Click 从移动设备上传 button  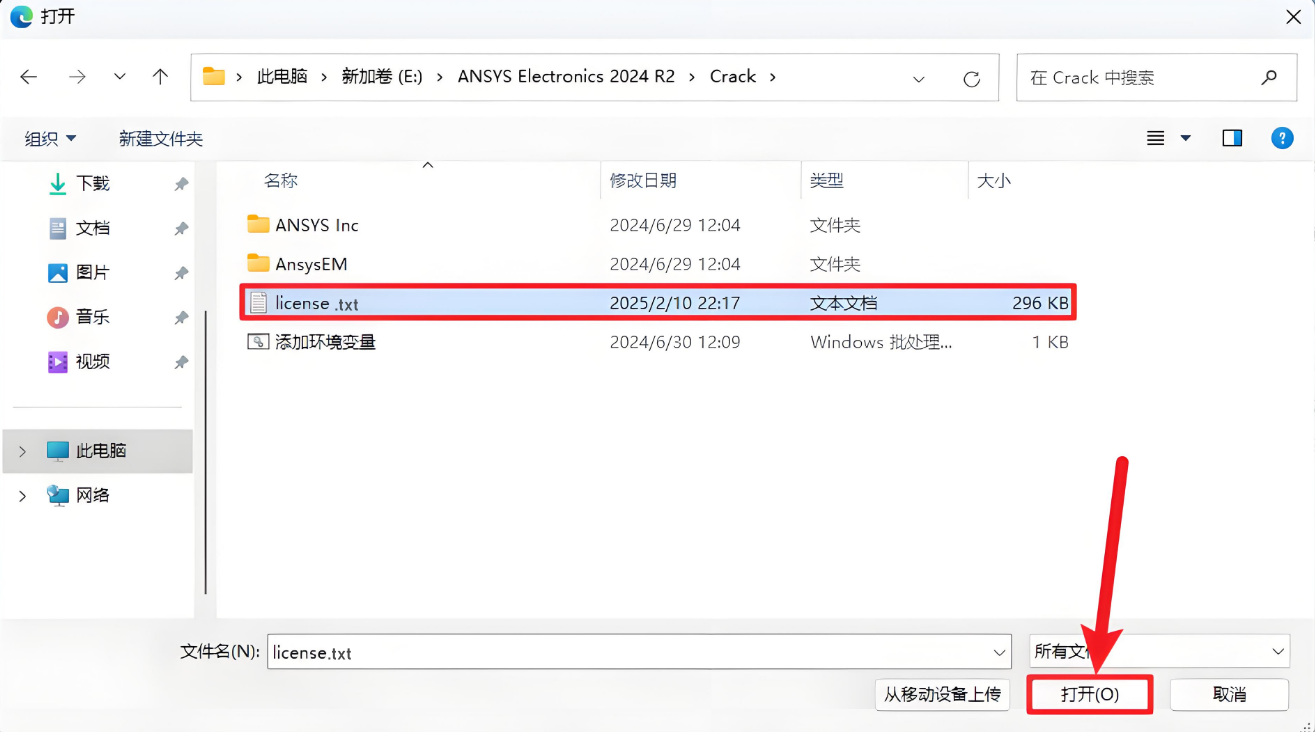pos(942,694)
